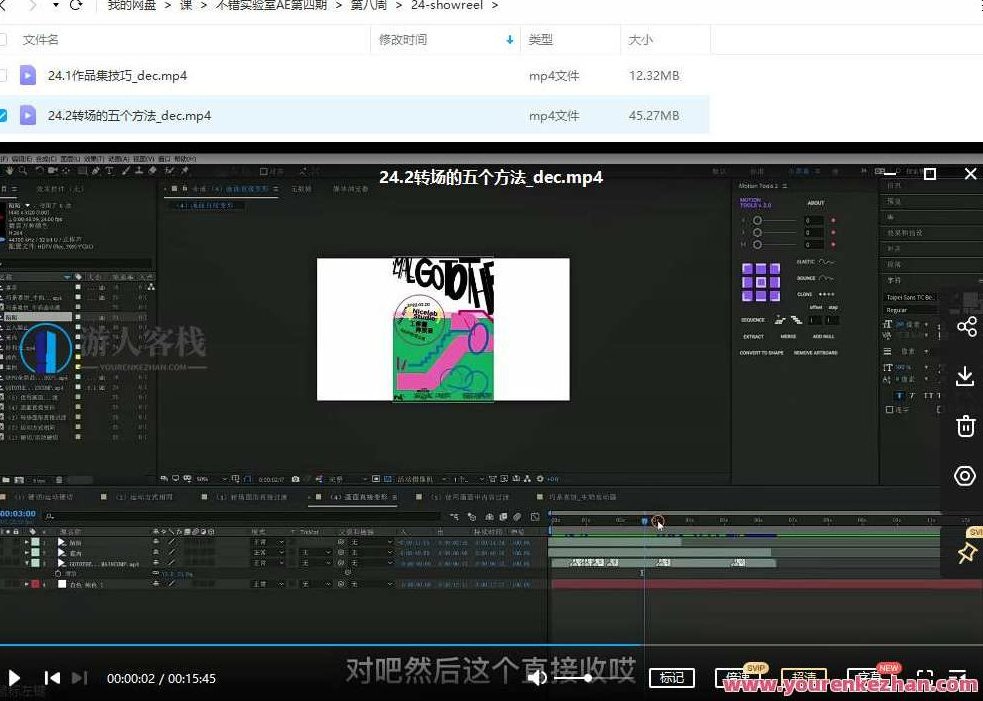
Task: Toggle the favorite star icon in the sidebar
Action: (x=966, y=552)
